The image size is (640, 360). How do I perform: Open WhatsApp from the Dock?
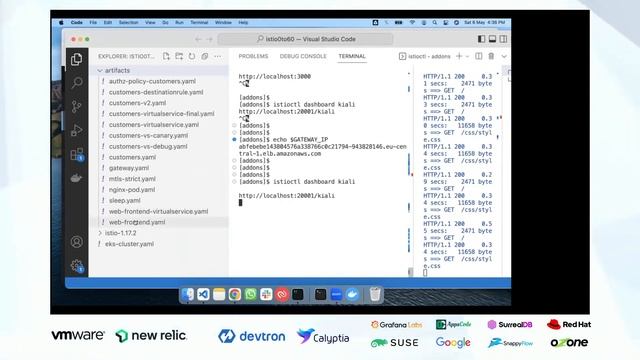tap(250, 294)
